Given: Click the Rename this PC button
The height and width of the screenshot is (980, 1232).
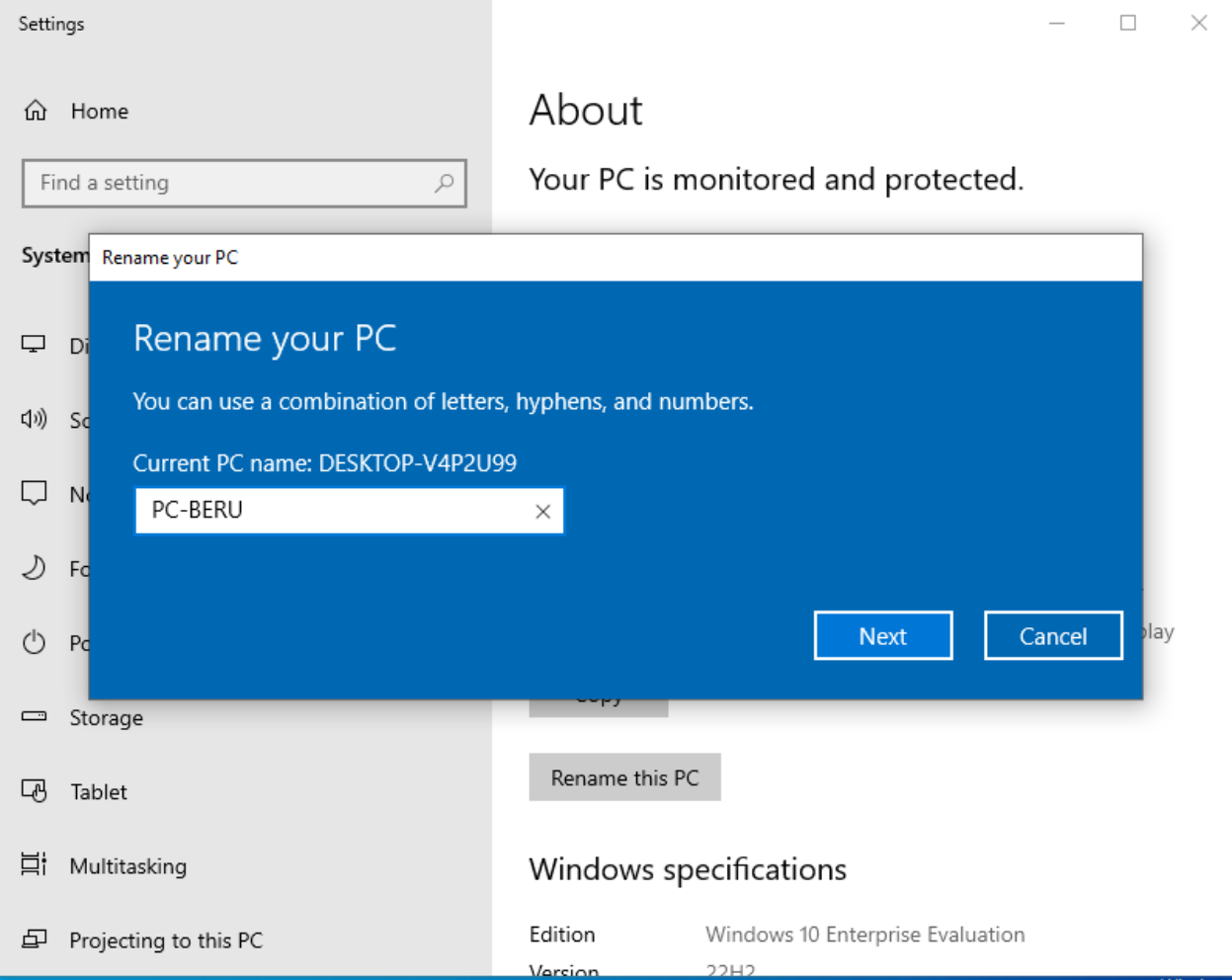Looking at the screenshot, I should tap(624, 777).
